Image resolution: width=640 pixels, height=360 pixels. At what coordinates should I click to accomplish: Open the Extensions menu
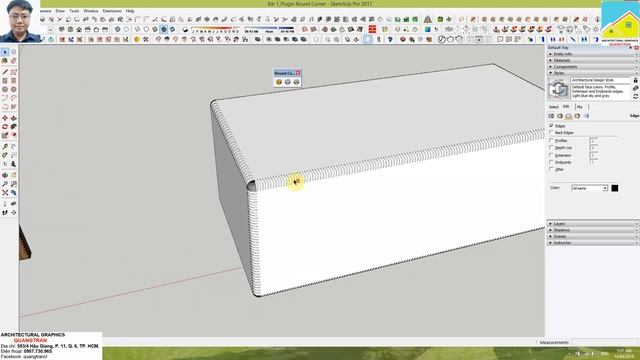[x=112, y=11]
